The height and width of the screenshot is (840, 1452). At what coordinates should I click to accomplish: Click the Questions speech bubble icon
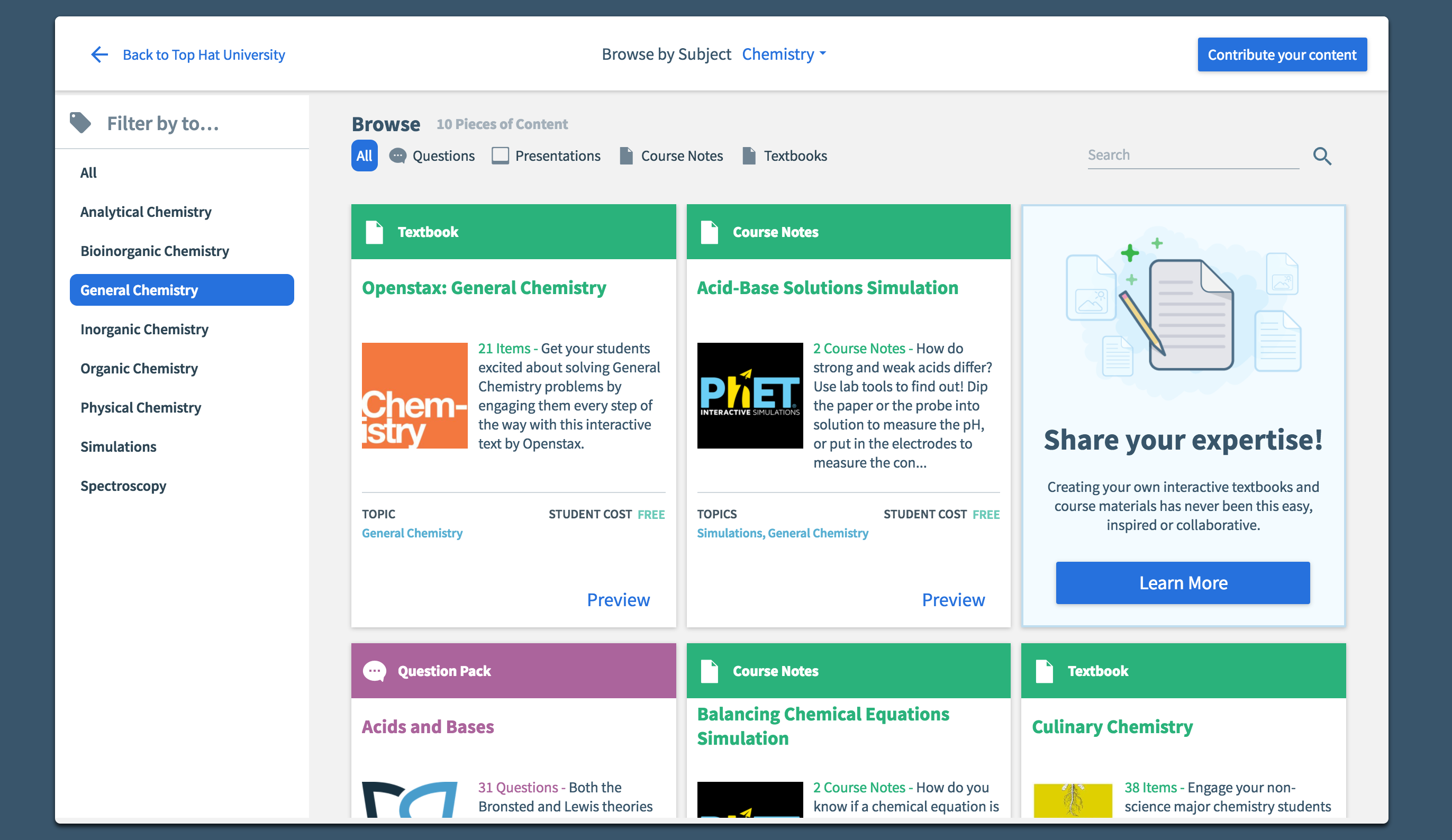click(397, 156)
